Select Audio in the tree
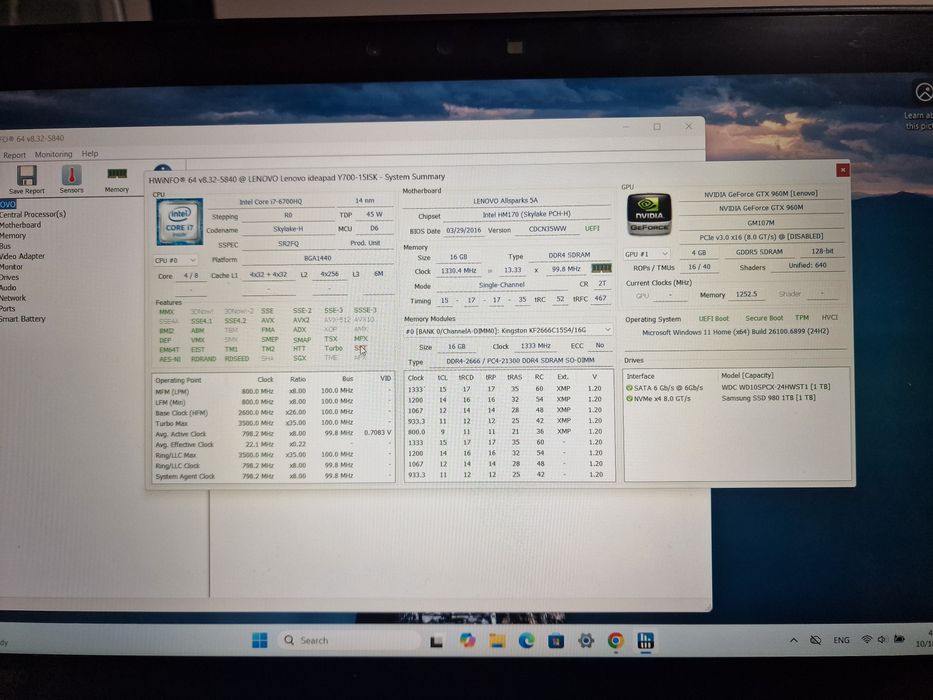933x700 pixels. tap(8, 288)
